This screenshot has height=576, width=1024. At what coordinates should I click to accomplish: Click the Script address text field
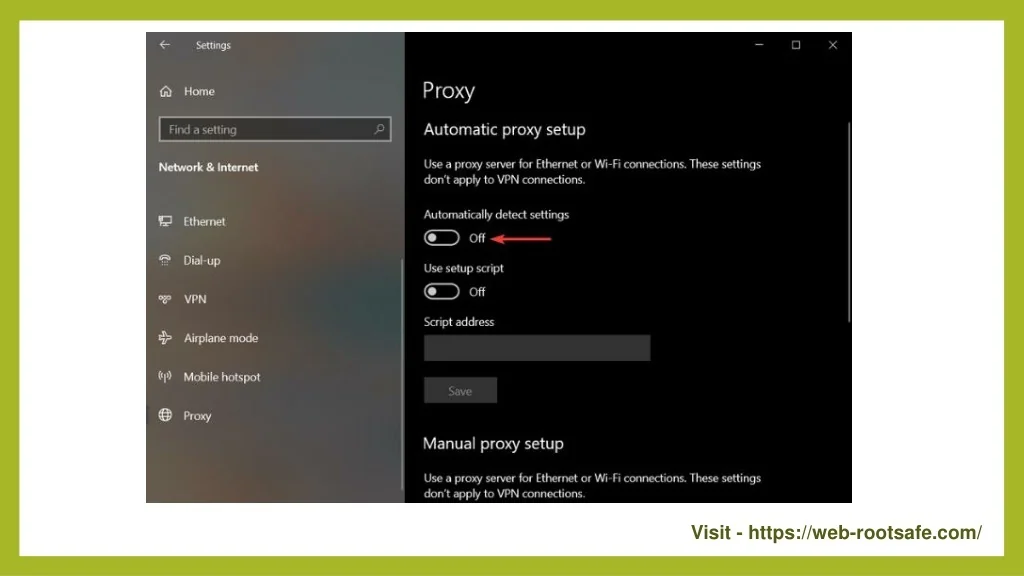click(x=537, y=348)
